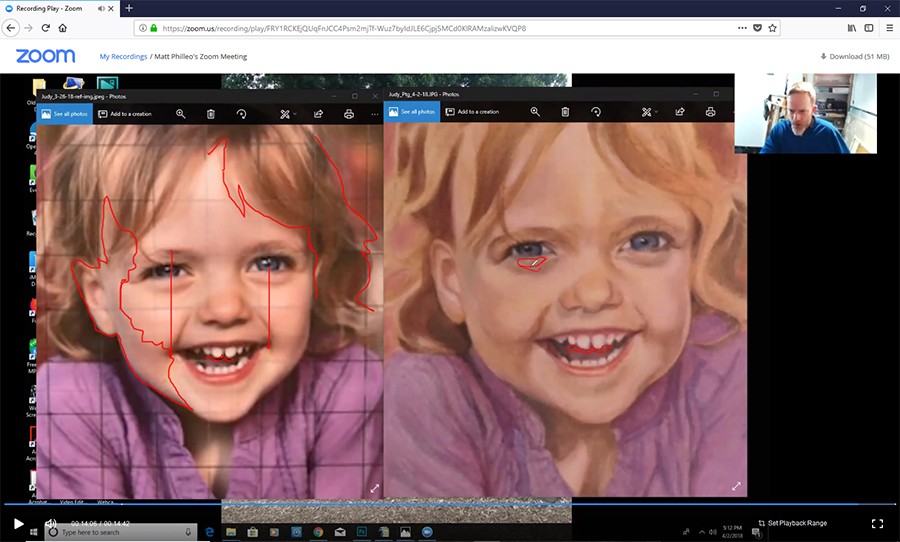Viewport: 900px width, 542px height.
Task: Click the delete trash can in the Judy_3-26-18 window
Action: point(211,114)
